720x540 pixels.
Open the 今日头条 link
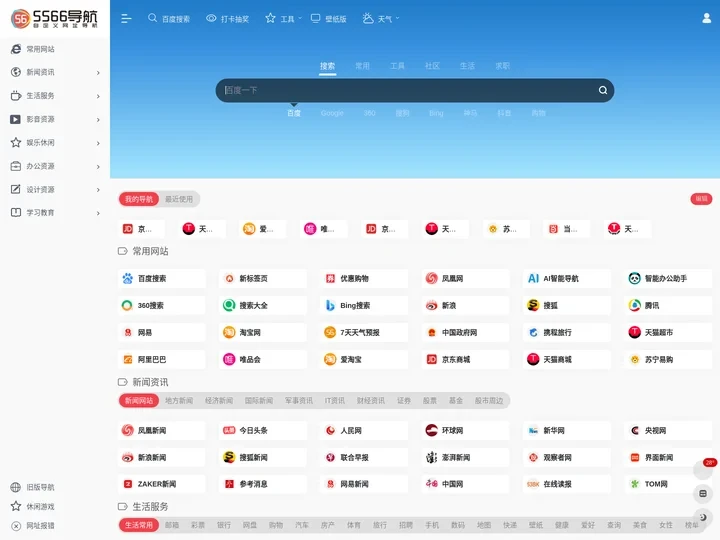click(263, 430)
